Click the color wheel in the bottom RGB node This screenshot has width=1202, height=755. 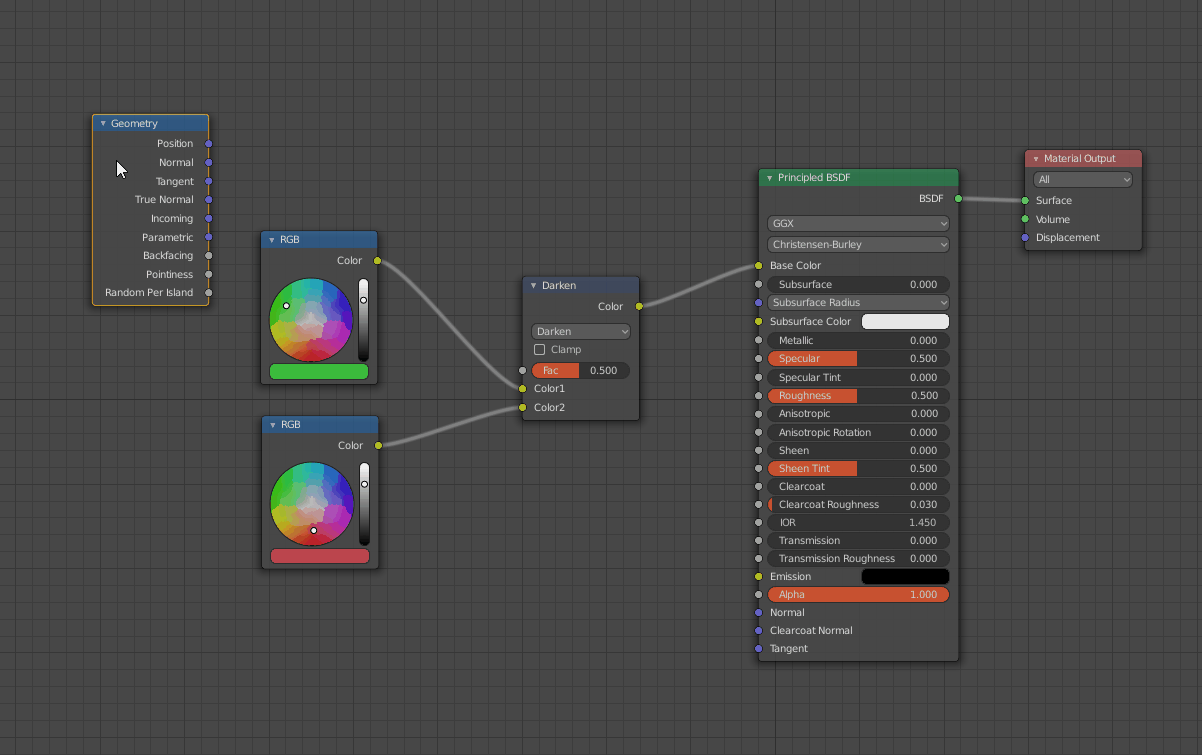(x=312, y=504)
